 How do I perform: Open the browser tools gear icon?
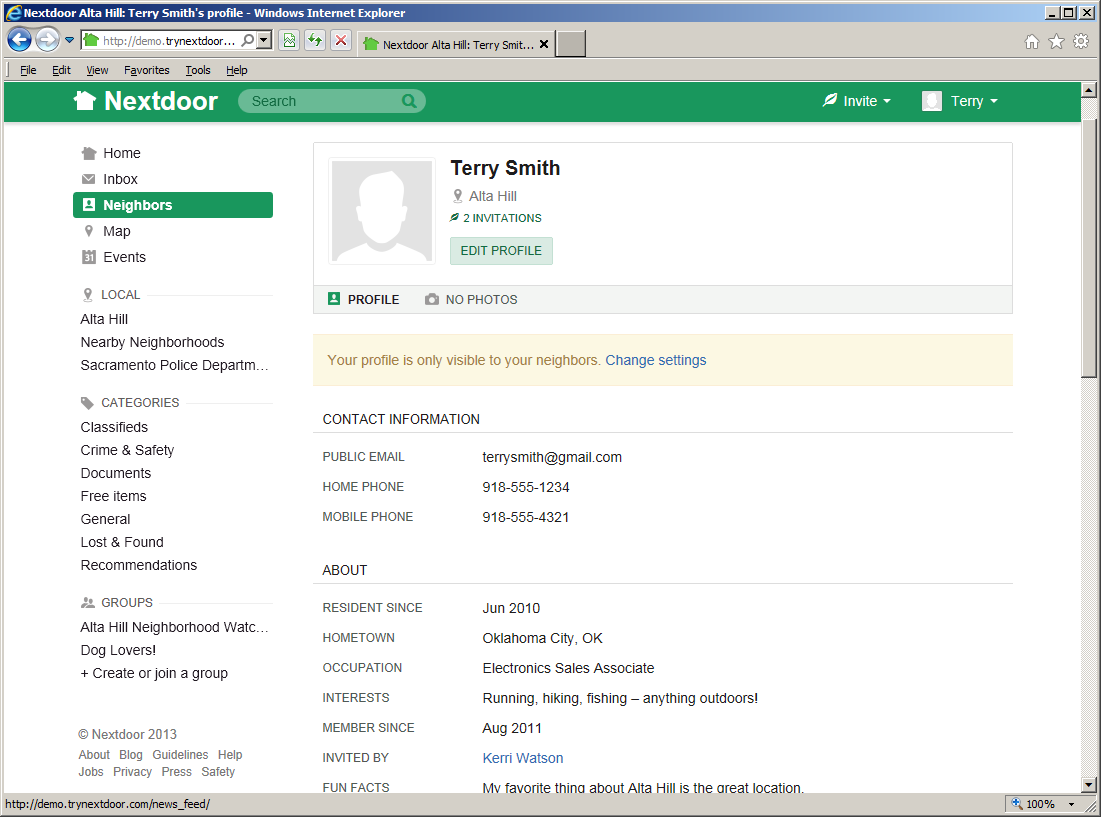coord(1081,42)
